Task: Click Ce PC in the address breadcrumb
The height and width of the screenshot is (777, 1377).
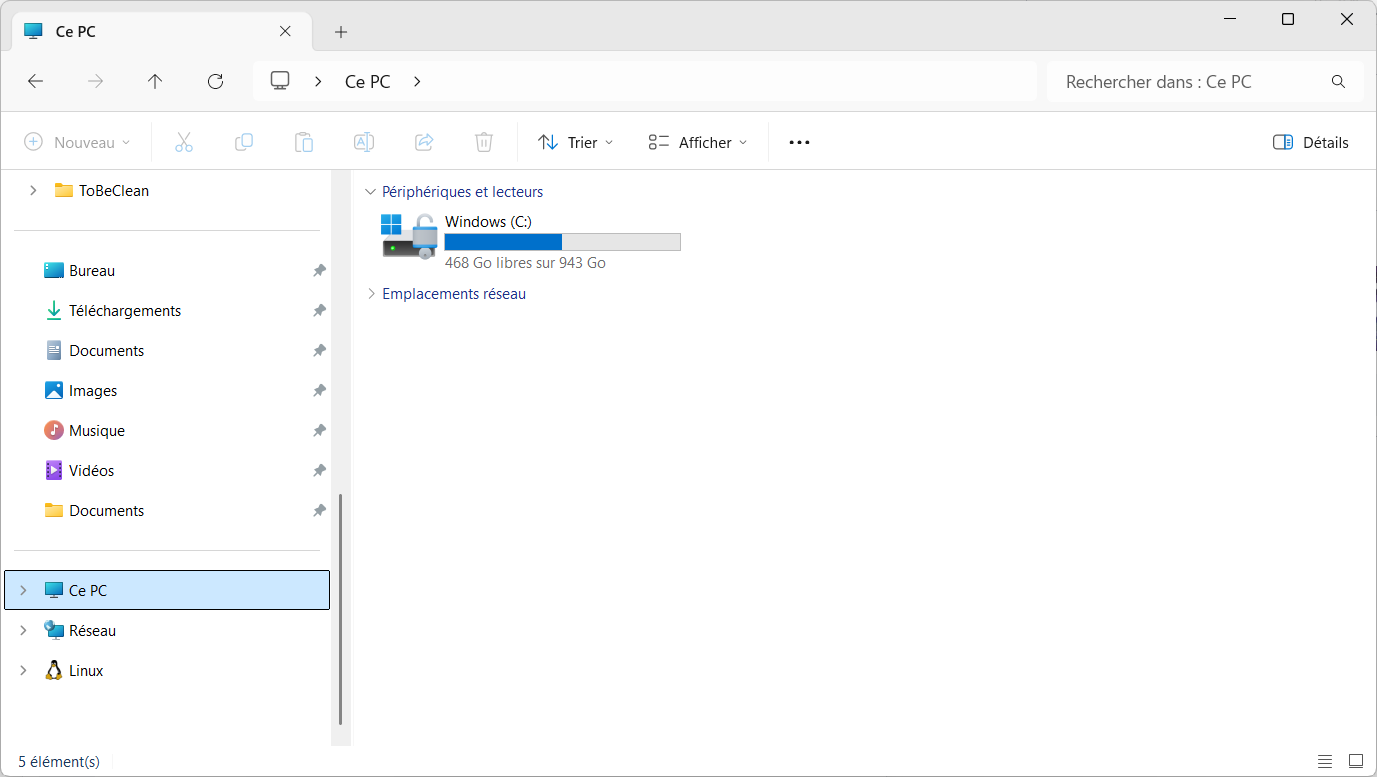Action: coord(367,82)
